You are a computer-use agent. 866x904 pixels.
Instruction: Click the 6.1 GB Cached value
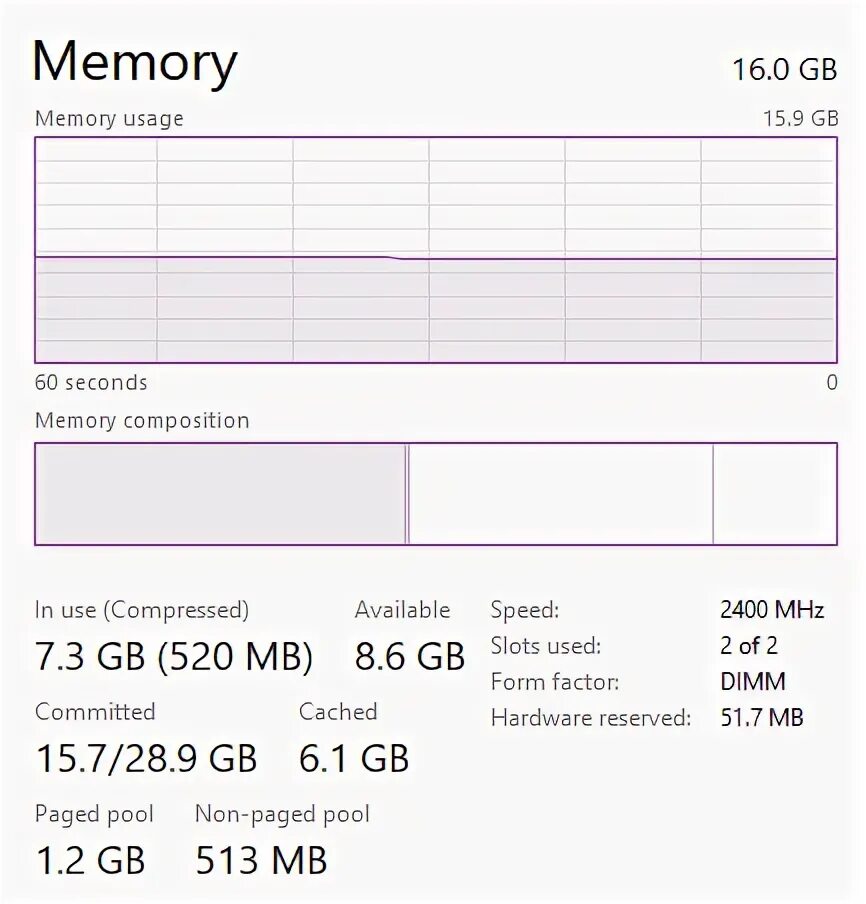tap(354, 758)
